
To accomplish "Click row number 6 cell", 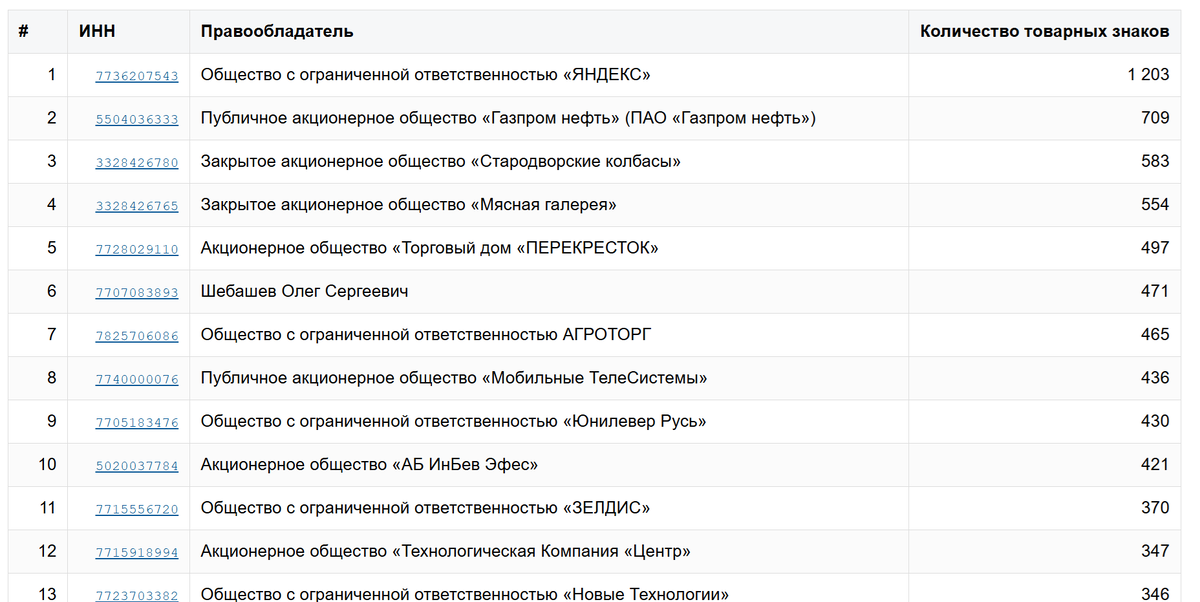I will click(38, 291).
